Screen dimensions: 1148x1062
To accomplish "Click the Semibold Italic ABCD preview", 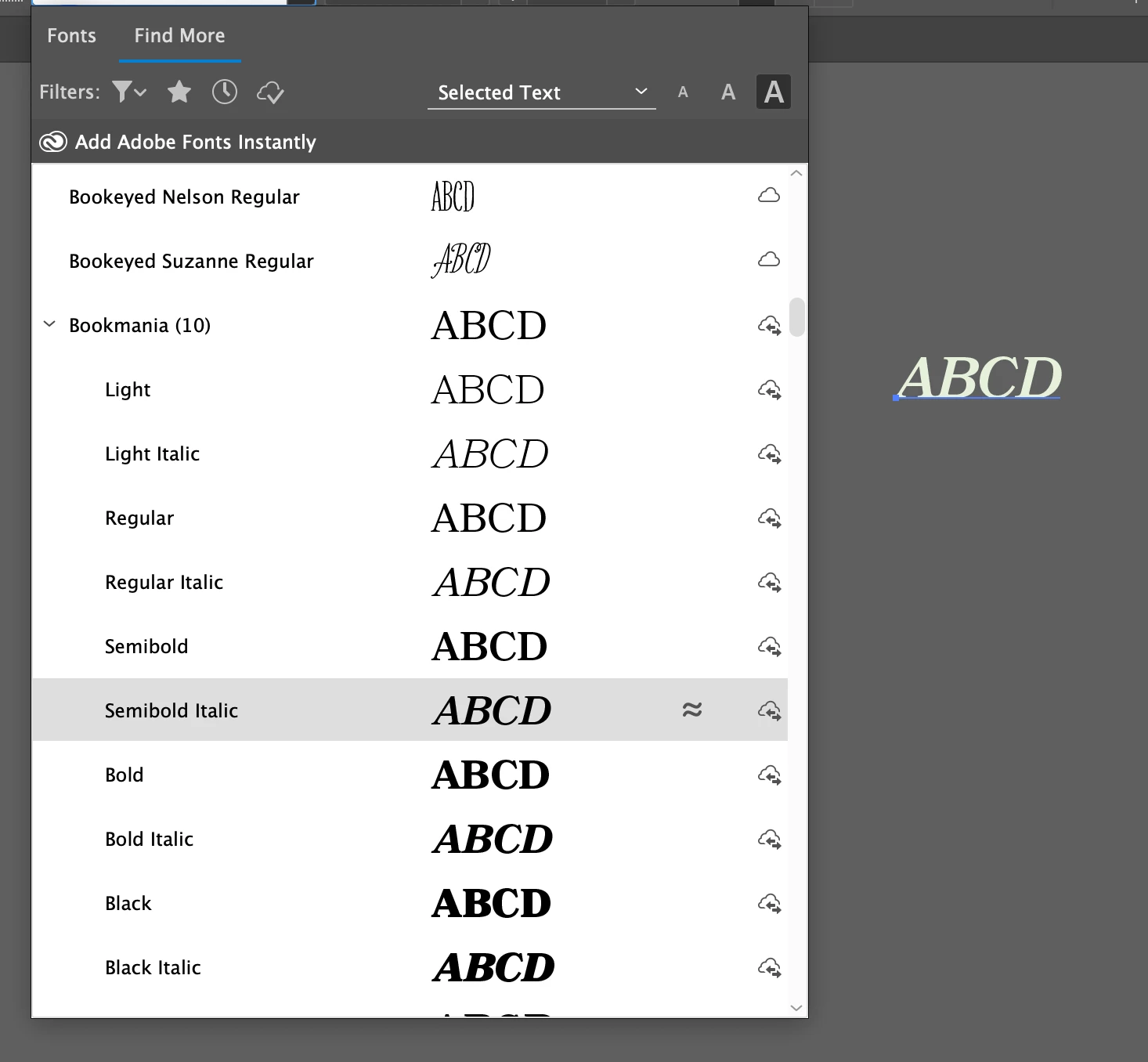I will 493,710.
